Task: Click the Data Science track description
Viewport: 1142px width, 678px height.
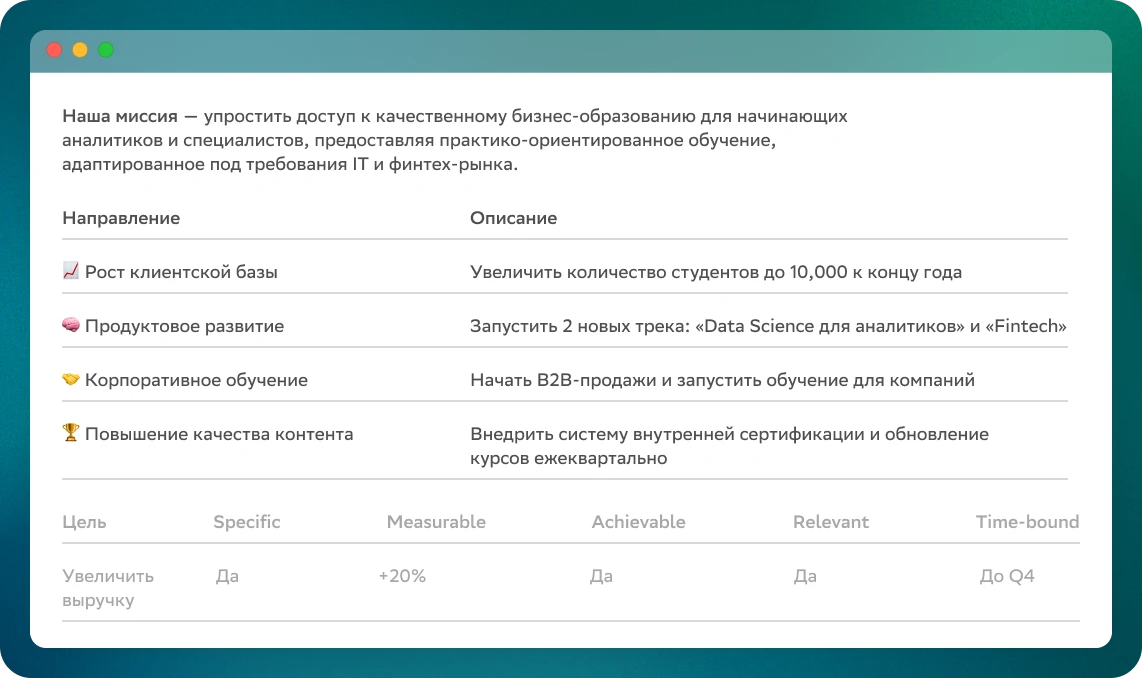Action: click(768, 326)
